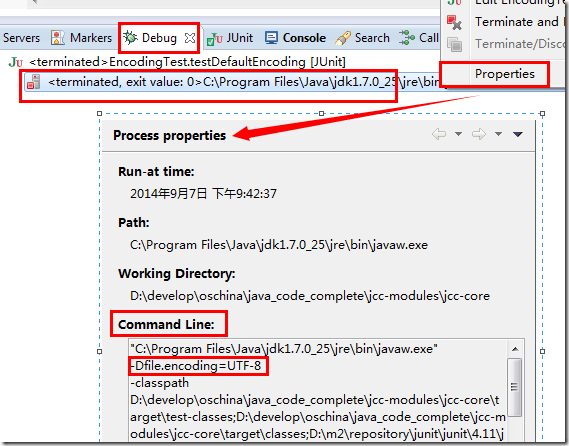569x446 pixels.
Task: Click the quoted javaw.exe command line
Action: click(x=284, y=349)
